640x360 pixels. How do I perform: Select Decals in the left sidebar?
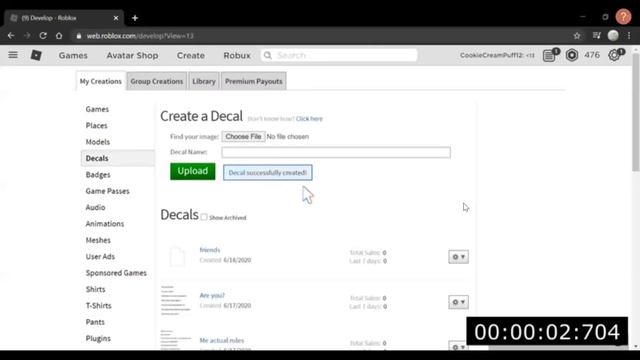click(x=118, y=158)
